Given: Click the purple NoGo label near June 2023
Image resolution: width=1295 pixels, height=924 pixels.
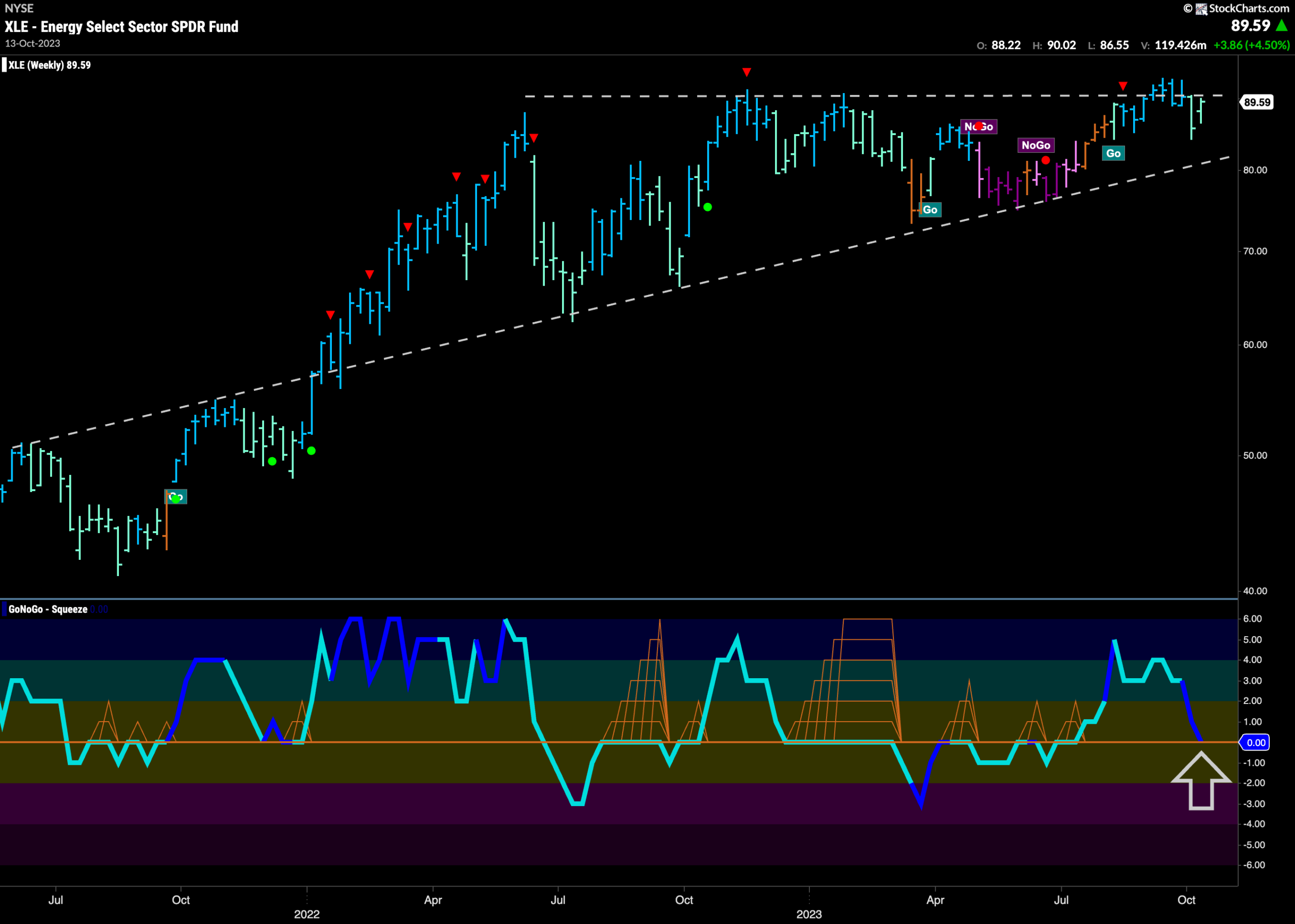Looking at the screenshot, I should (x=1035, y=145).
